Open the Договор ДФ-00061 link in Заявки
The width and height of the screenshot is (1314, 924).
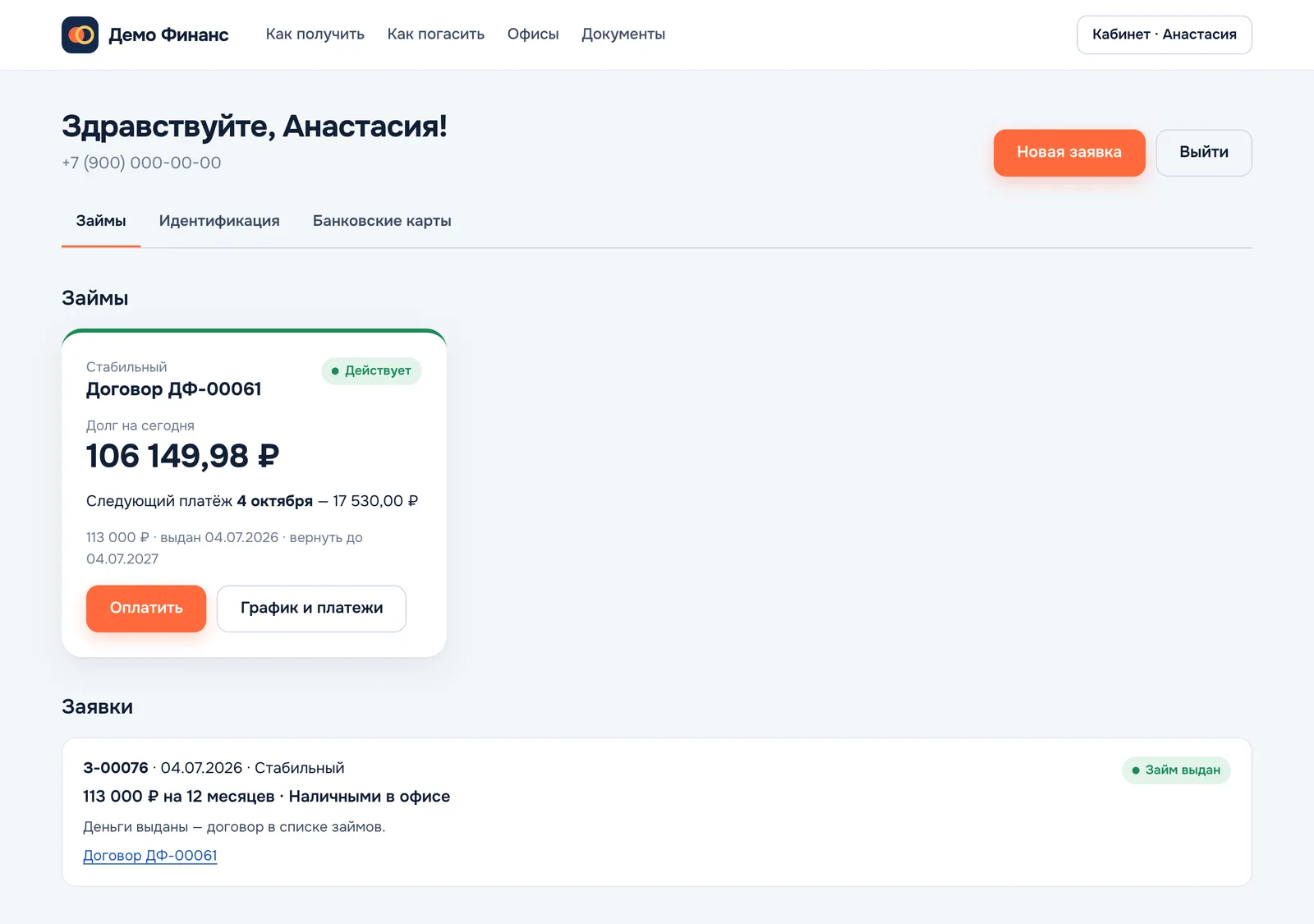[150, 856]
